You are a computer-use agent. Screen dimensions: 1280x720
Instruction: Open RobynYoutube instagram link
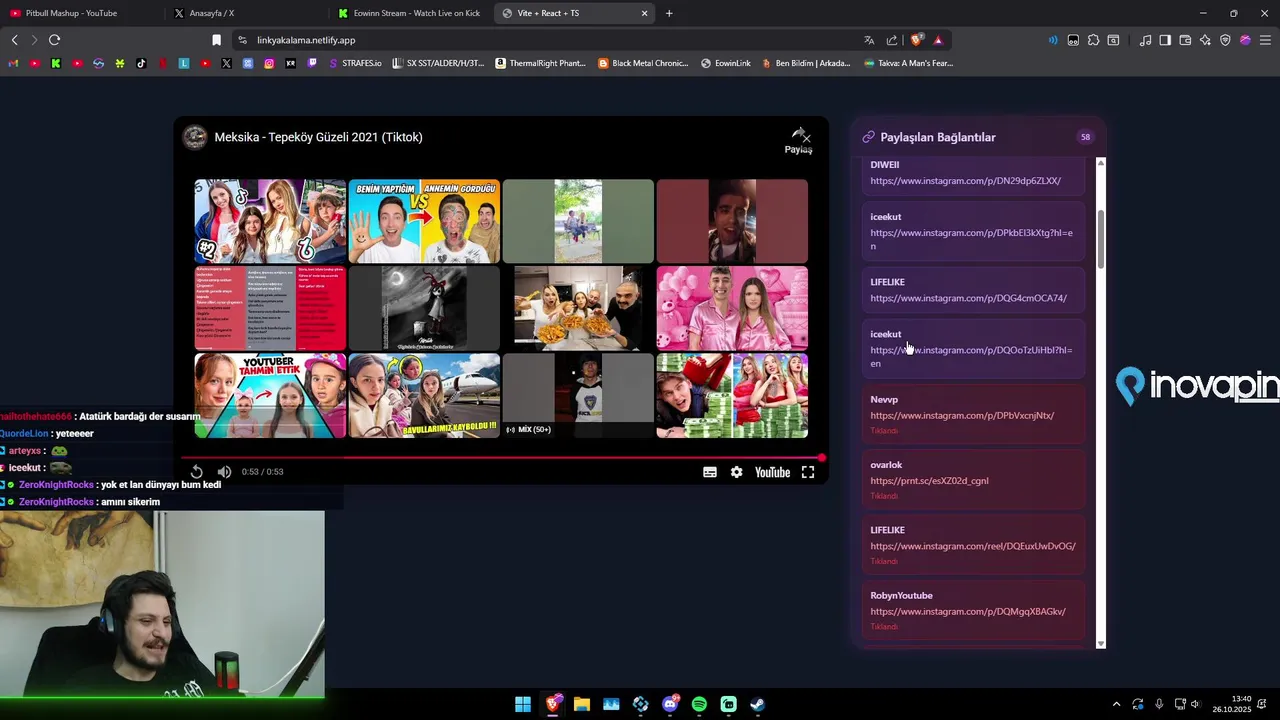tap(968, 611)
